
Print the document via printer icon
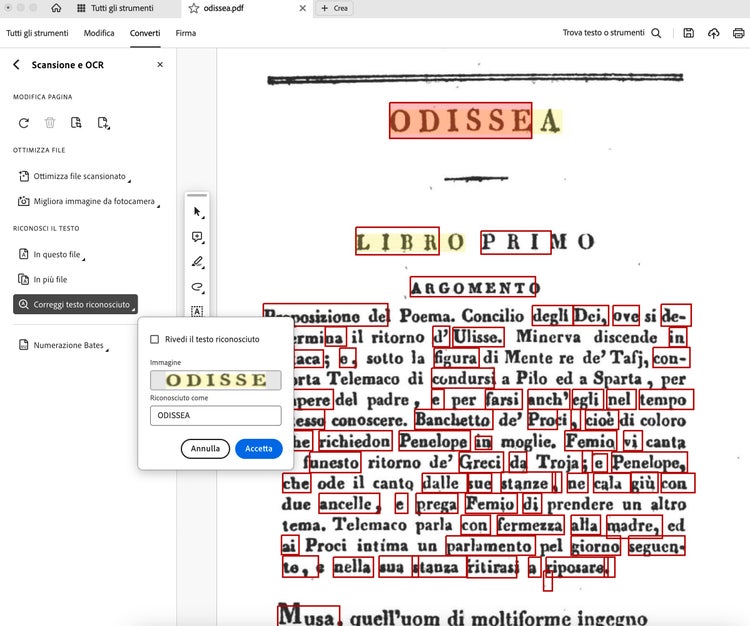[739, 33]
